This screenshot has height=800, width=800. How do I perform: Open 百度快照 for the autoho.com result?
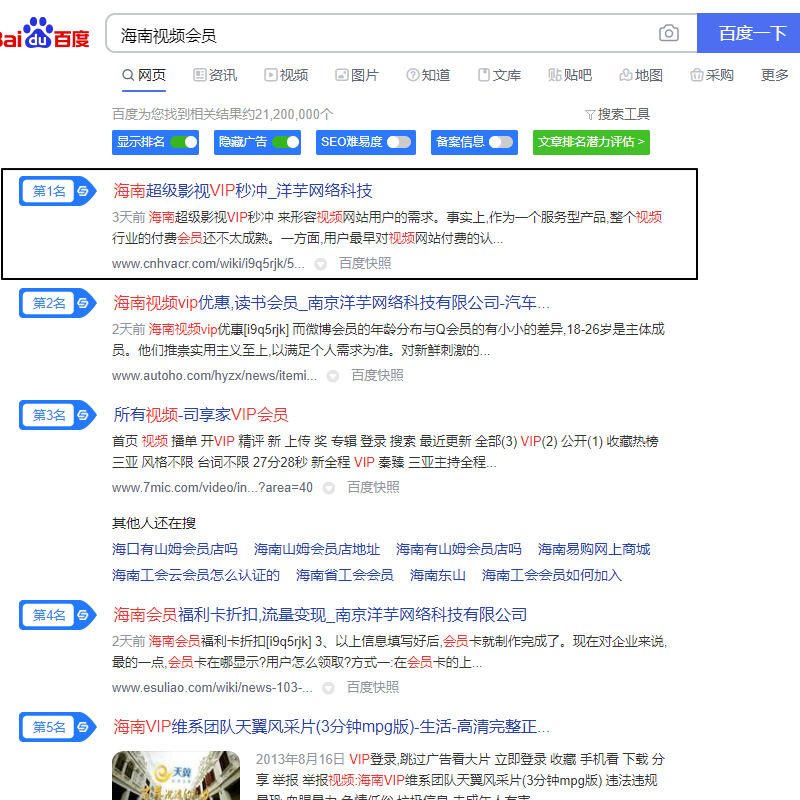point(378,376)
